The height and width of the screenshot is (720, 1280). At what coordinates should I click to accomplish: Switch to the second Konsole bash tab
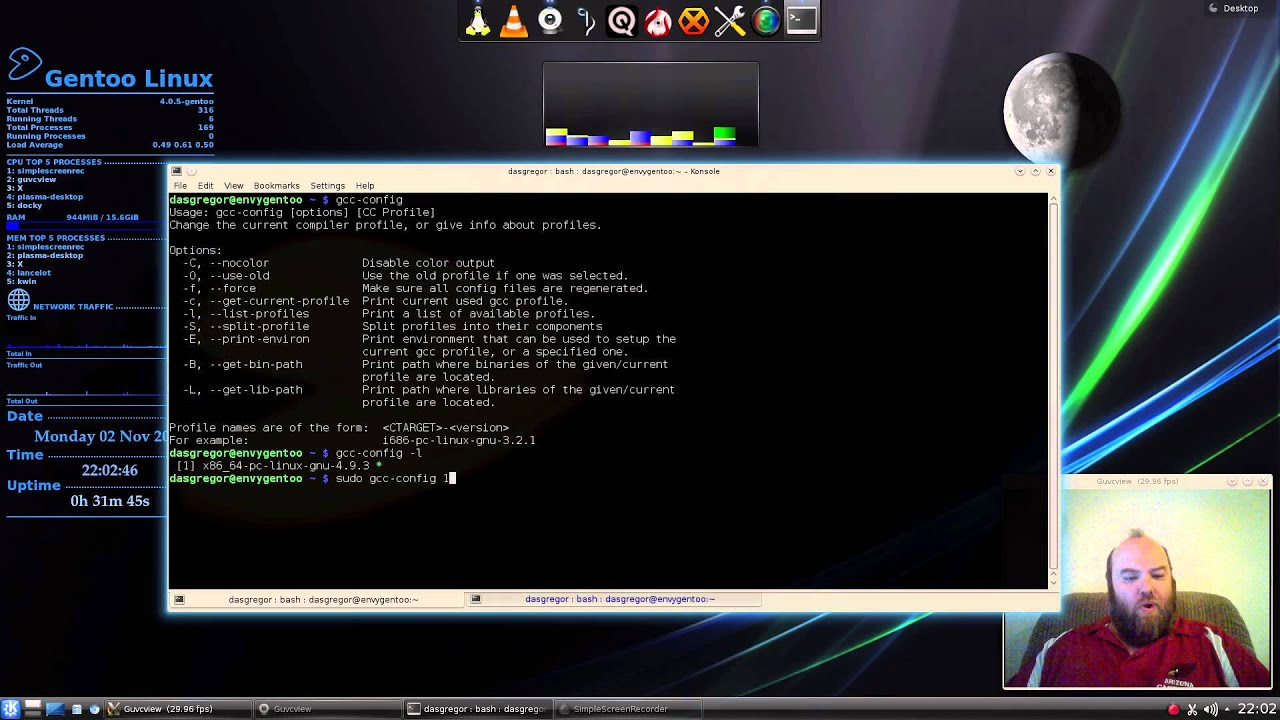614,599
